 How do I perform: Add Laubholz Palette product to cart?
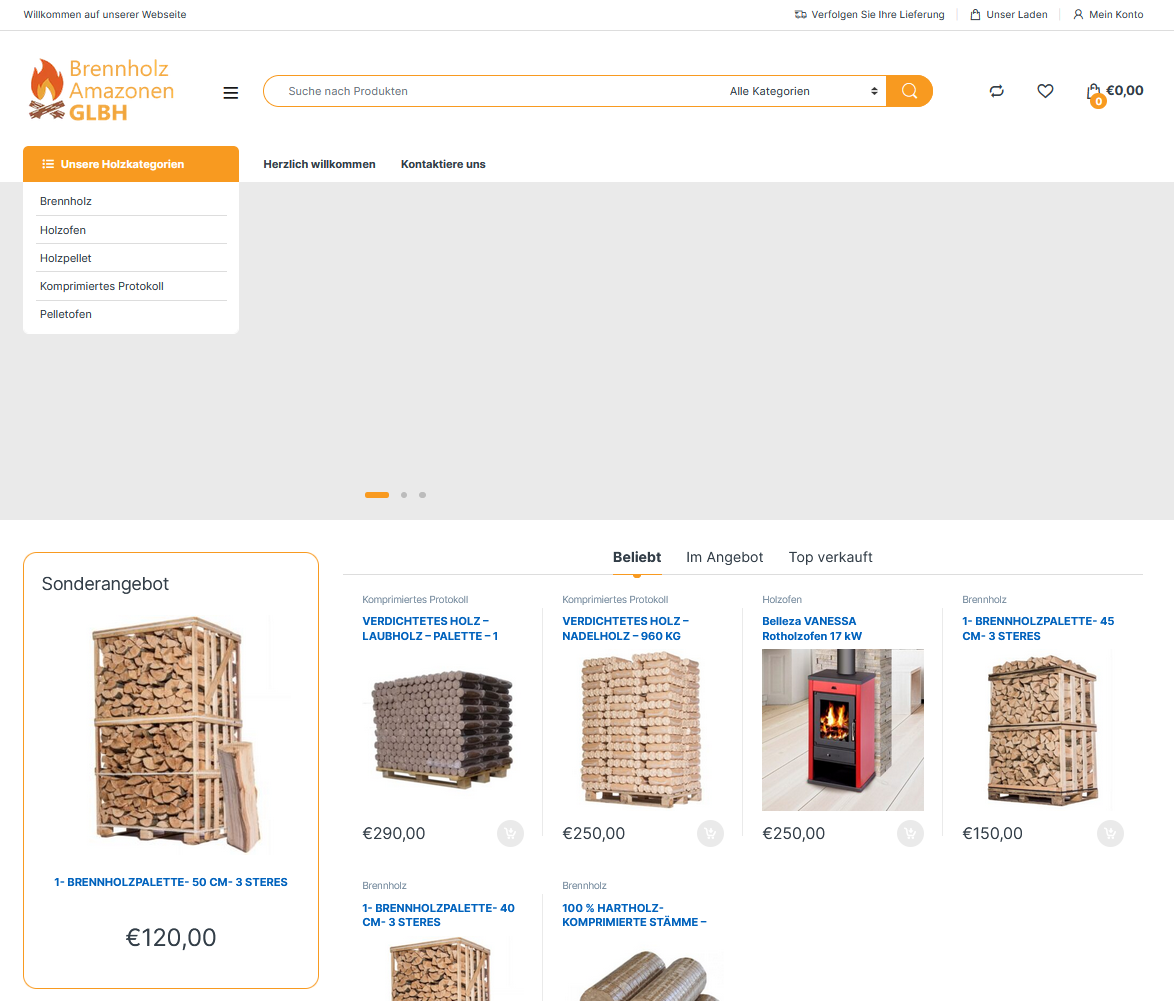(x=510, y=833)
